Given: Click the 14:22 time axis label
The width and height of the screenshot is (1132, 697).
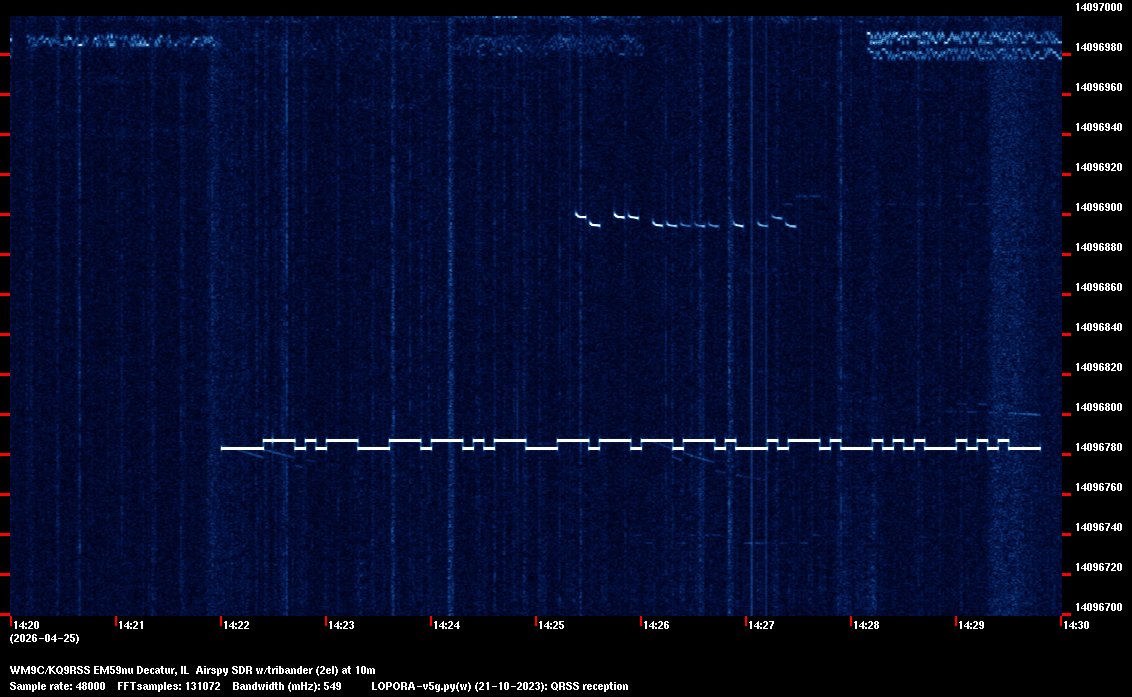Looking at the screenshot, I should tap(237, 626).
